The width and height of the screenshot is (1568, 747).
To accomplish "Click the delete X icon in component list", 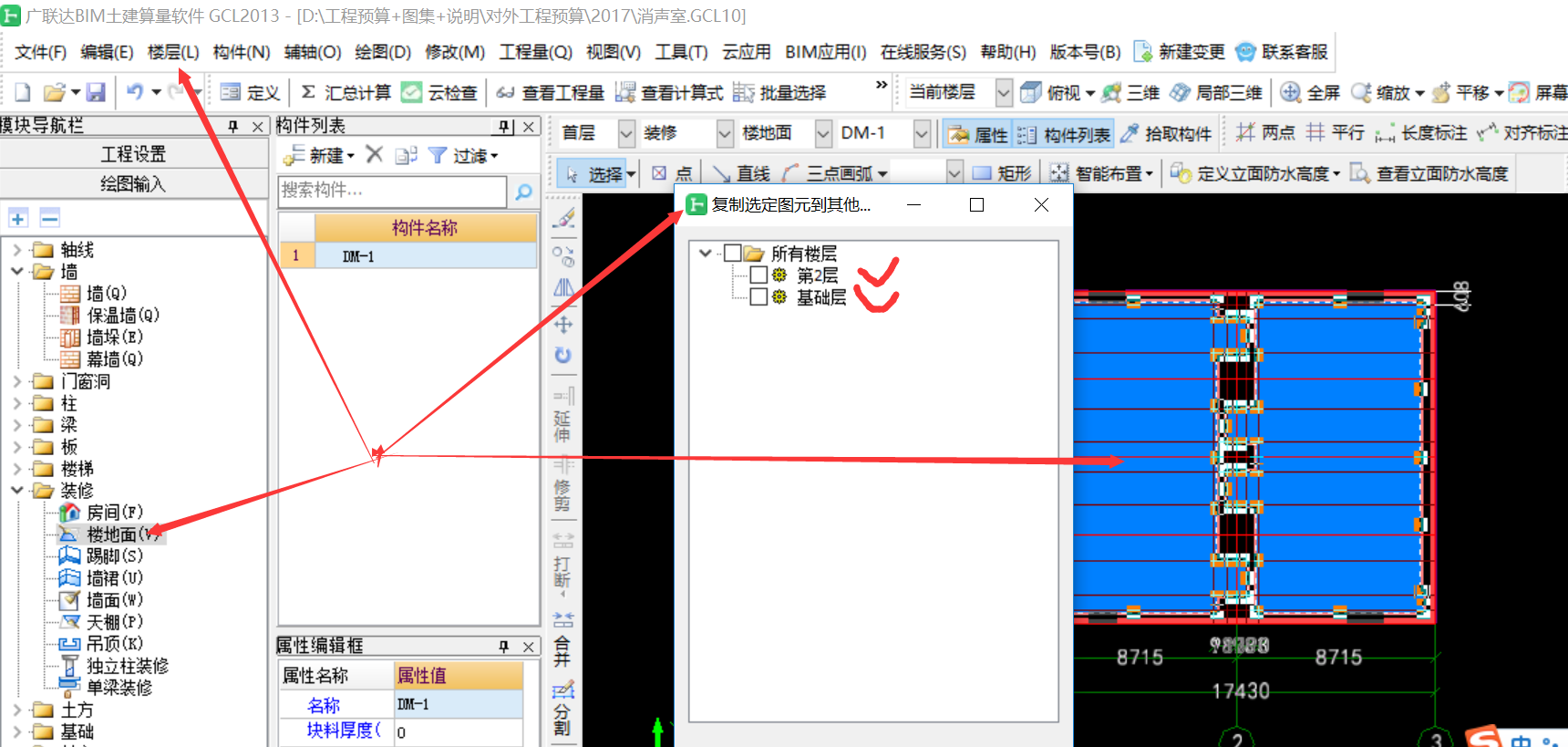I will pyautogui.click(x=374, y=154).
